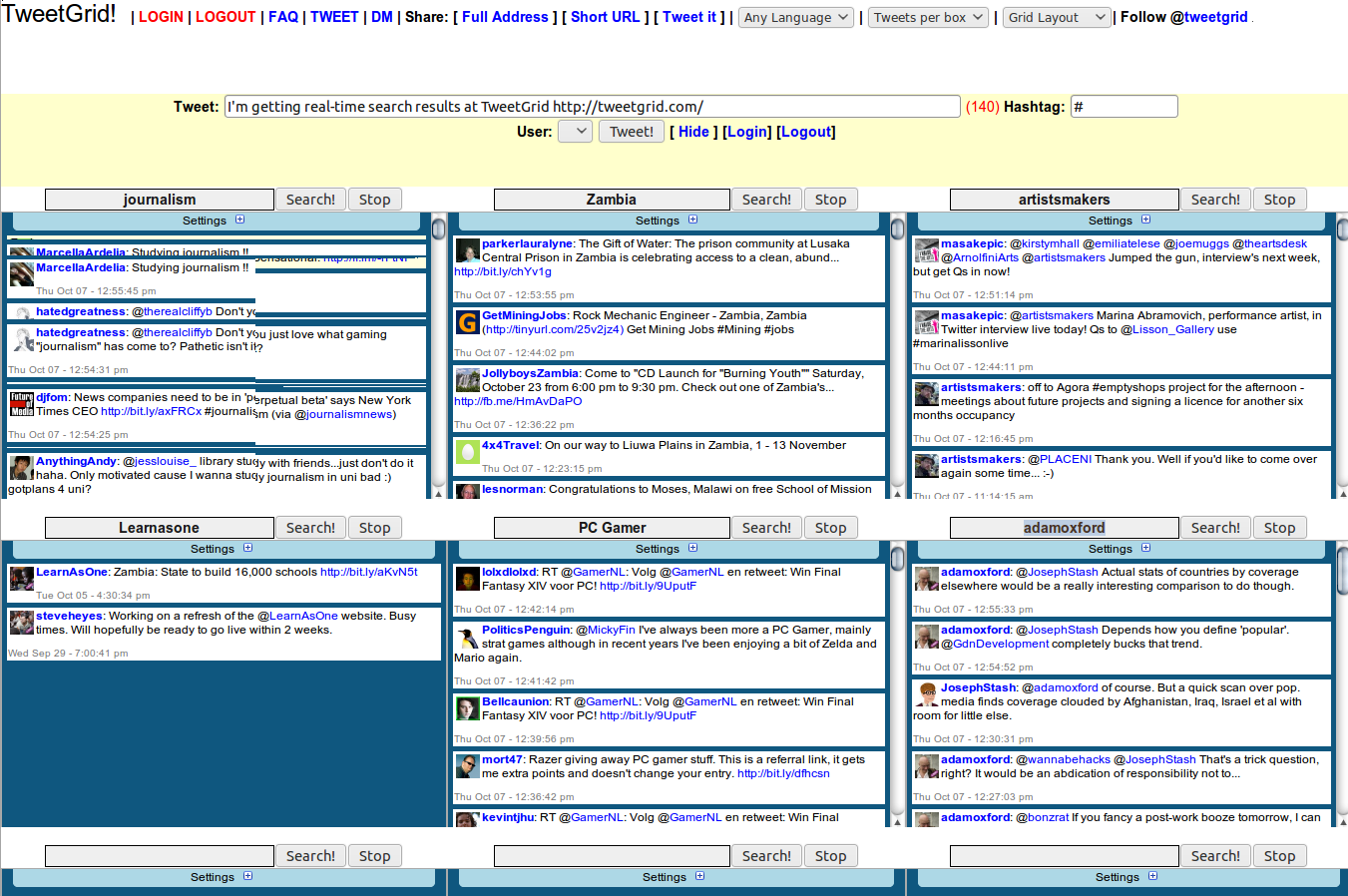Click Search! button for journalism box

pyautogui.click(x=310, y=200)
